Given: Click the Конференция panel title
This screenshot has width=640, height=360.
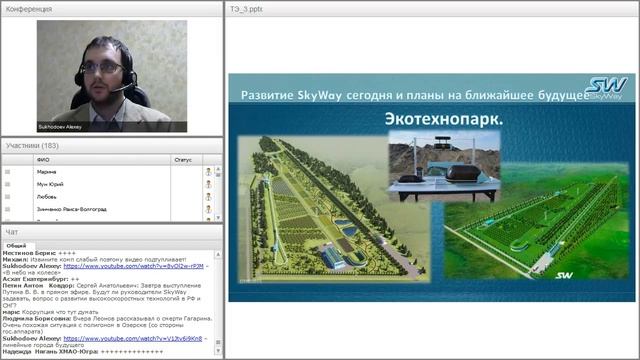Looking at the screenshot, I should click(x=29, y=9).
